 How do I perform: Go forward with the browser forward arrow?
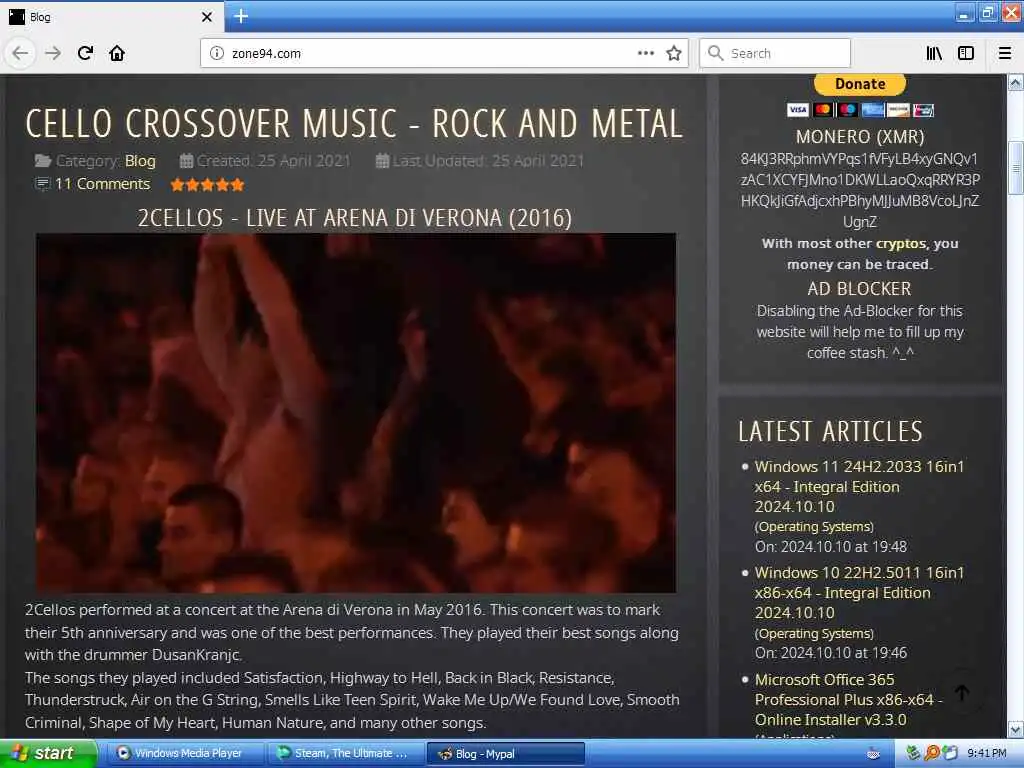pyautogui.click(x=53, y=53)
